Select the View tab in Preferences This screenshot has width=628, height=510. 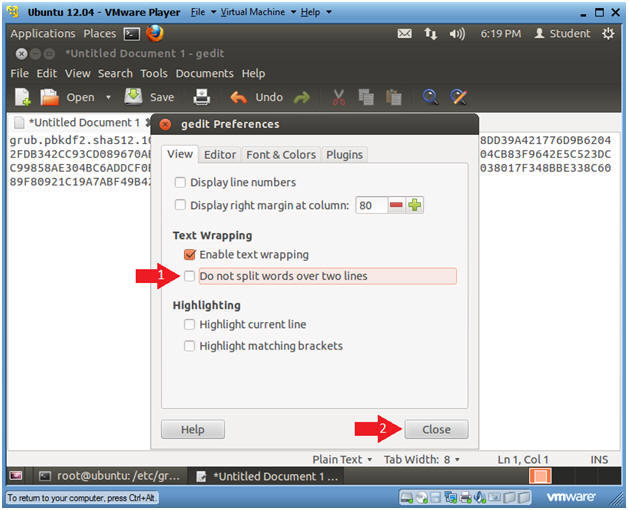(x=180, y=154)
